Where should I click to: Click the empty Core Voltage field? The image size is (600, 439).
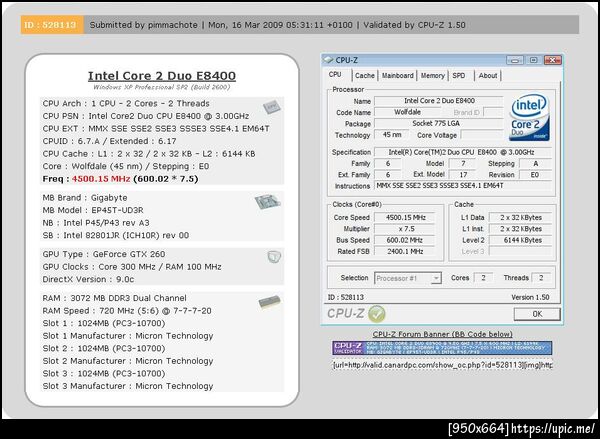pos(482,135)
